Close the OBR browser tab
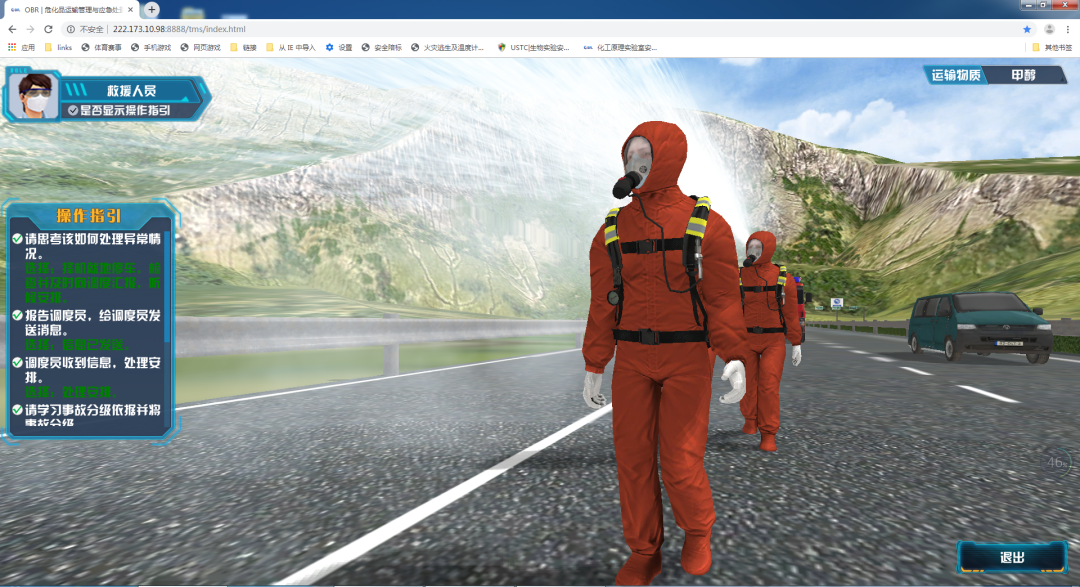Viewport: 1080px width, 587px height. (131, 10)
